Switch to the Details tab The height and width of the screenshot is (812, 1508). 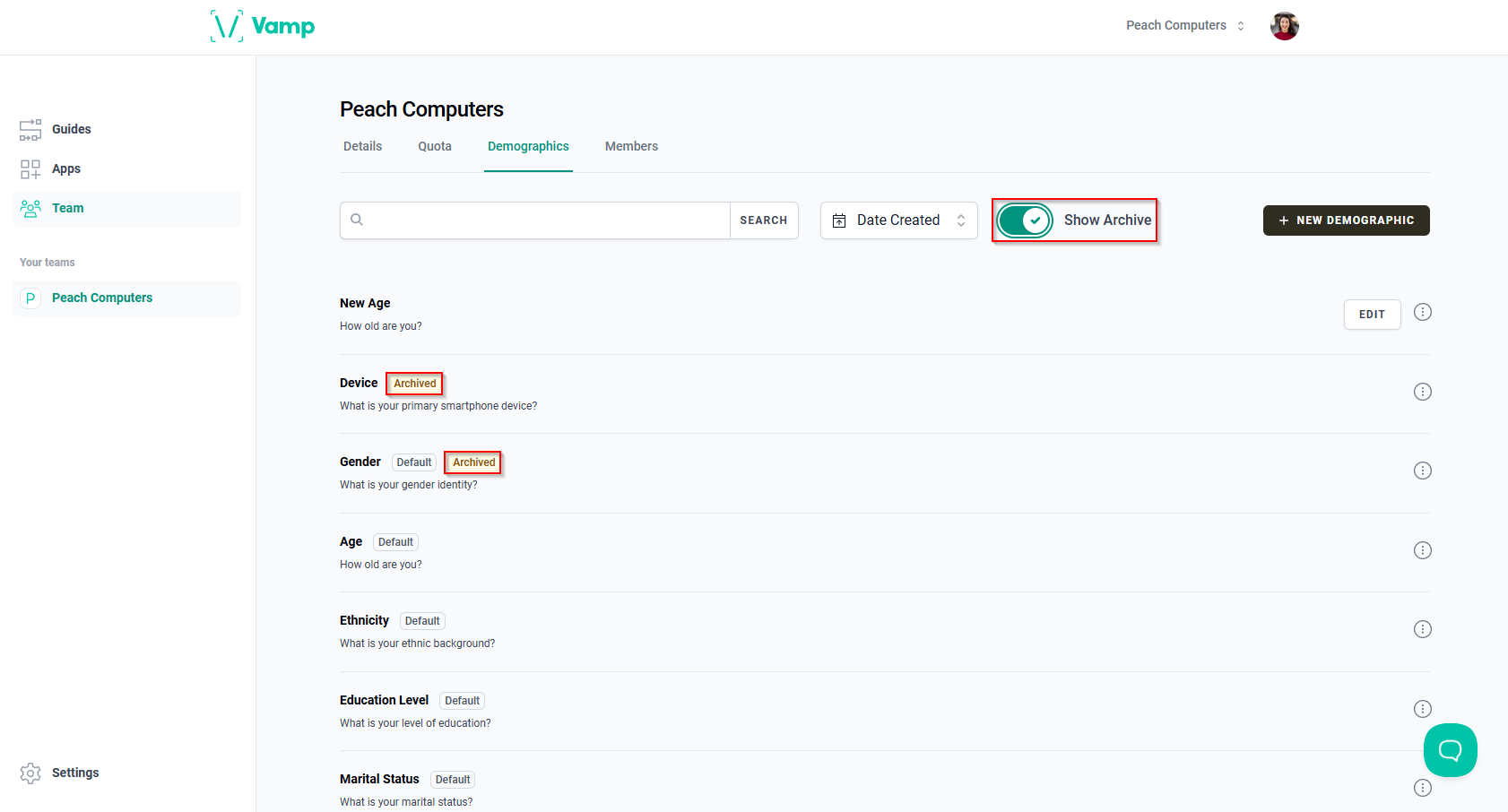[x=362, y=146]
